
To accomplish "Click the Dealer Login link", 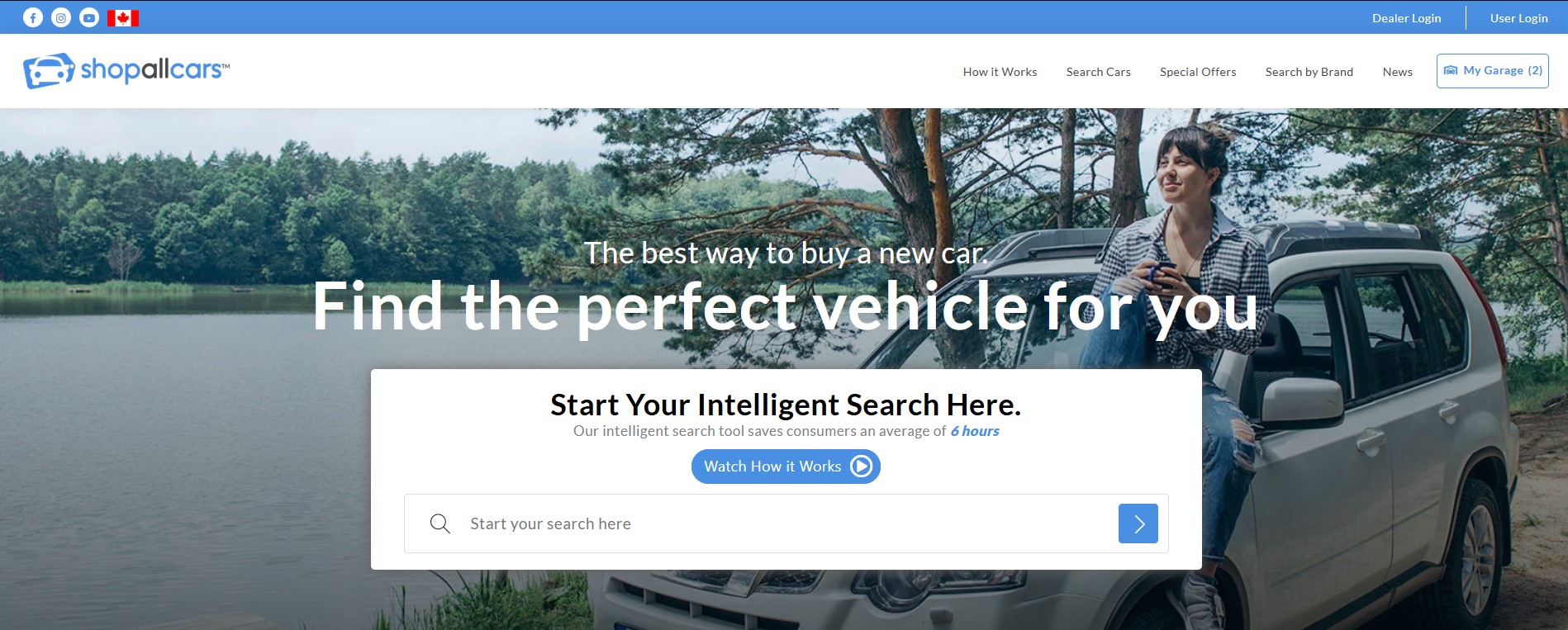I will (1406, 18).
